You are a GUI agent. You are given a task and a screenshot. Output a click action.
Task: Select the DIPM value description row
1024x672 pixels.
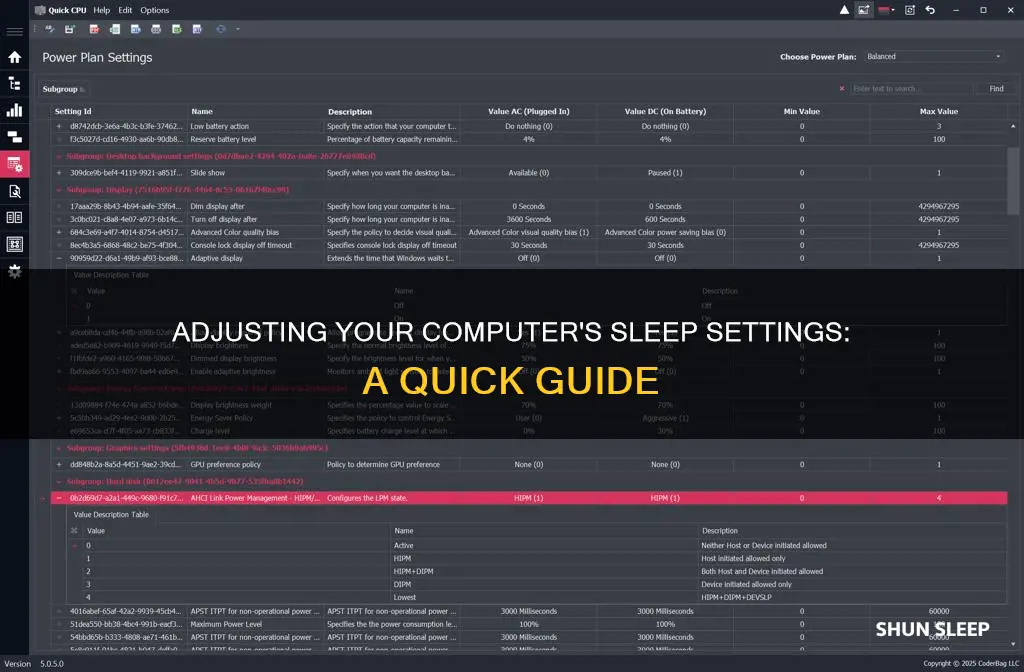click(537, 584)
